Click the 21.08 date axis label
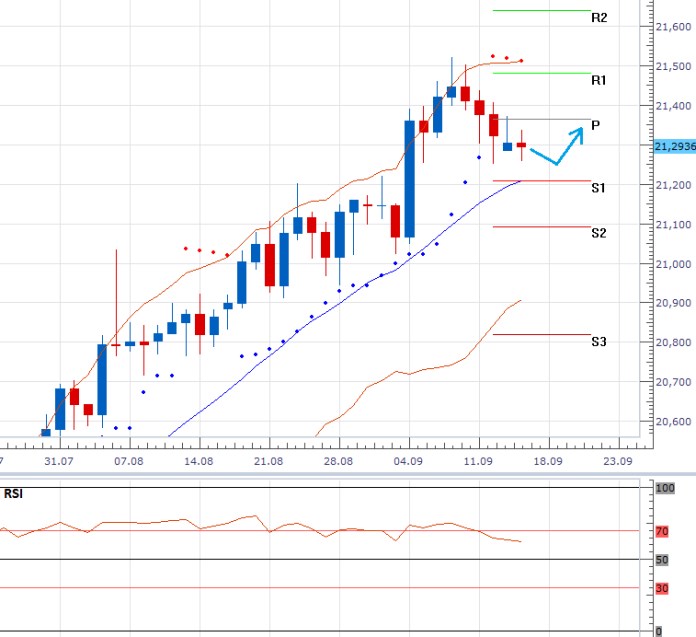This screenshot has width=696, height=637. pos(268,462)
